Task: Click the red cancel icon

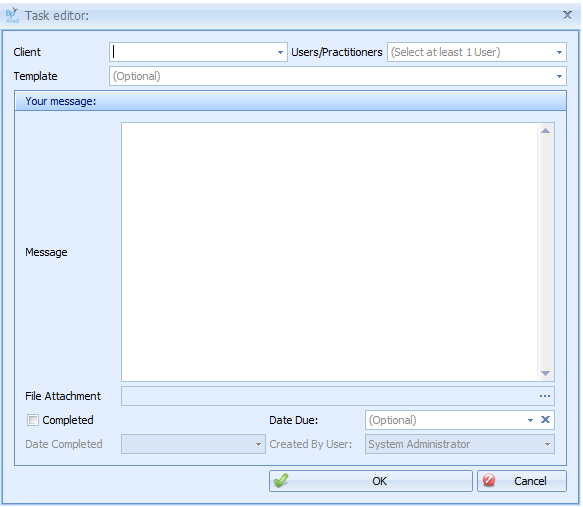Action: tap(489, 480)
